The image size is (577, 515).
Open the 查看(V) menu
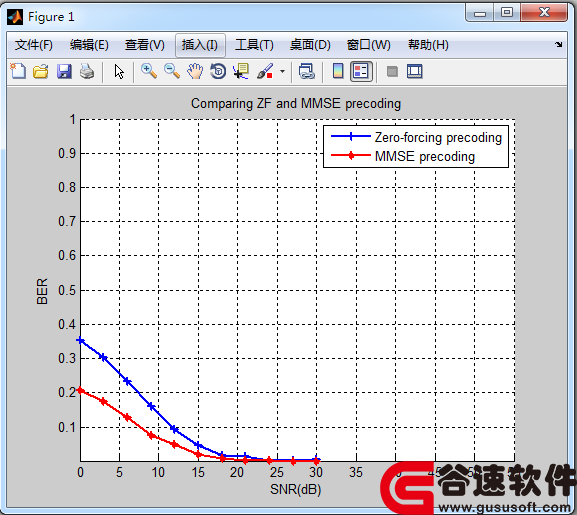145,45
